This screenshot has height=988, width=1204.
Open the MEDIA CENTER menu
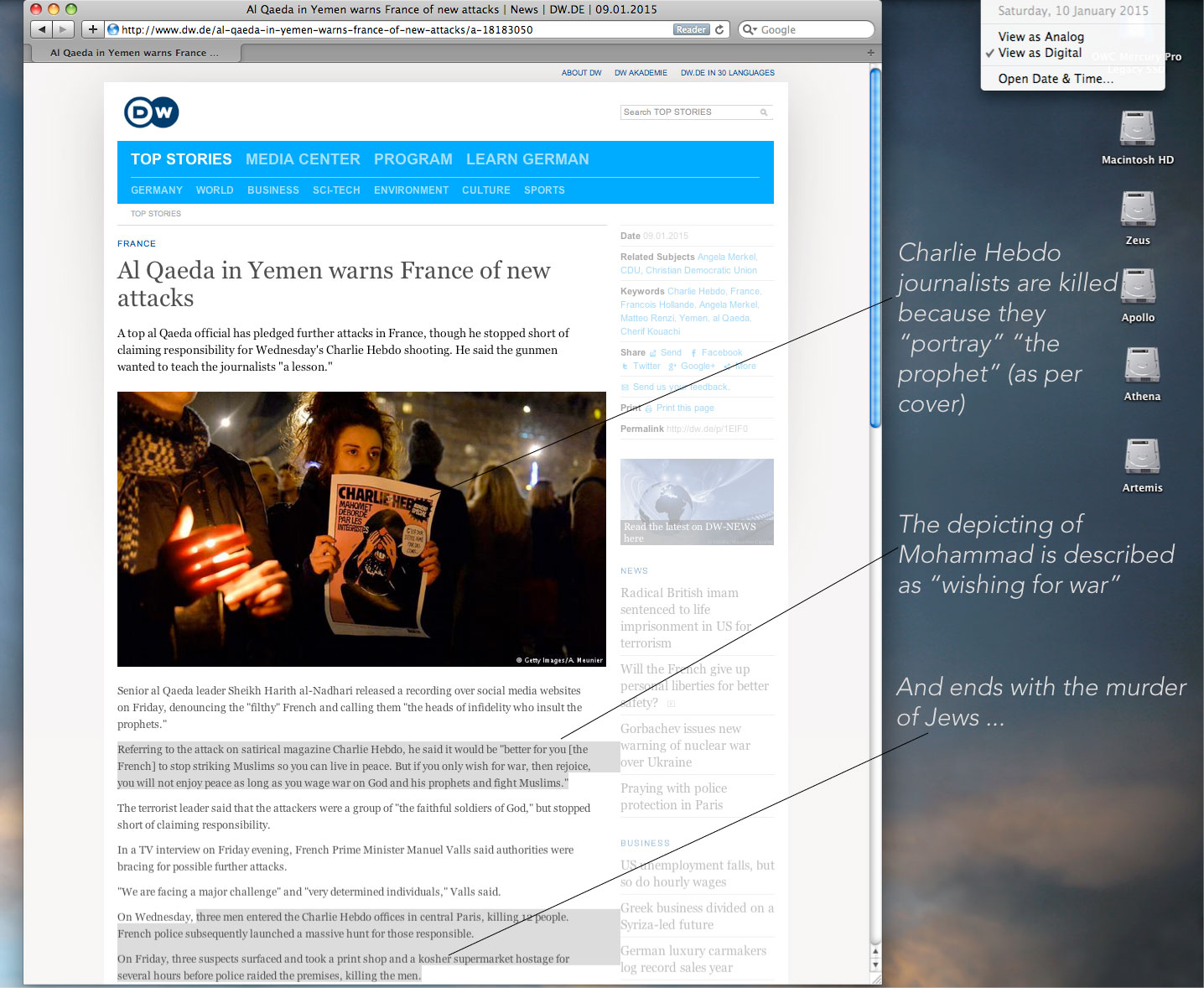(x=303, y=159)
